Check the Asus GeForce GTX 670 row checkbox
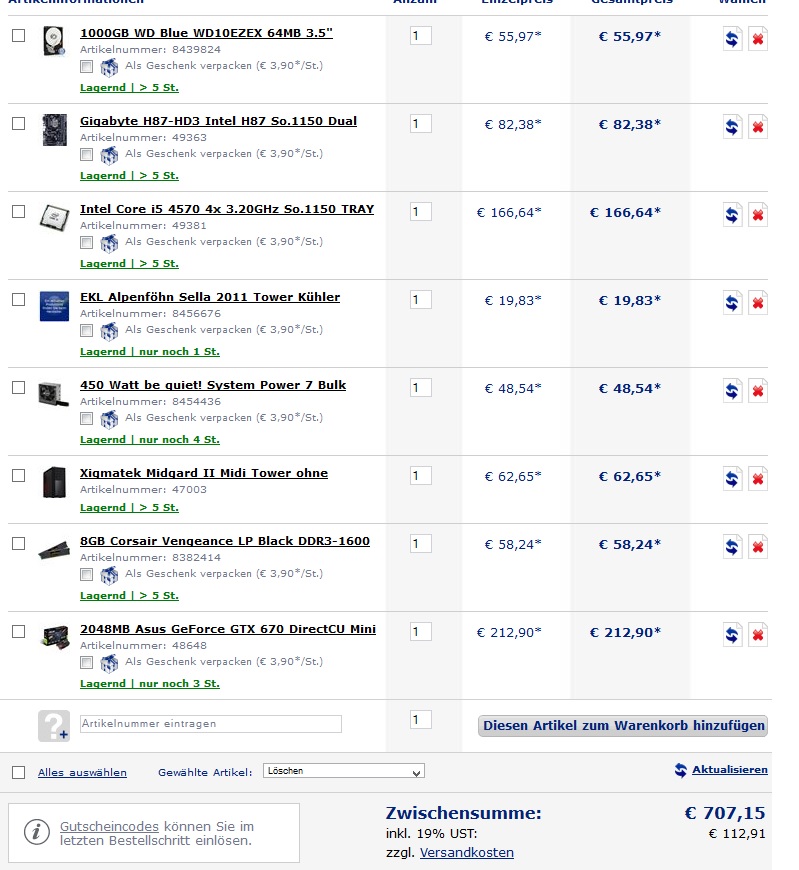Image resolution: width=799 pixels, height=870 pixels. click(x=18, y=631)
